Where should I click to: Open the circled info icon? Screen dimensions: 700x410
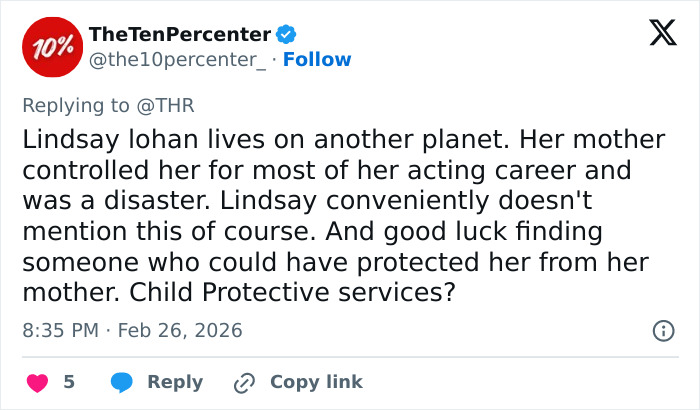(662, 330)
